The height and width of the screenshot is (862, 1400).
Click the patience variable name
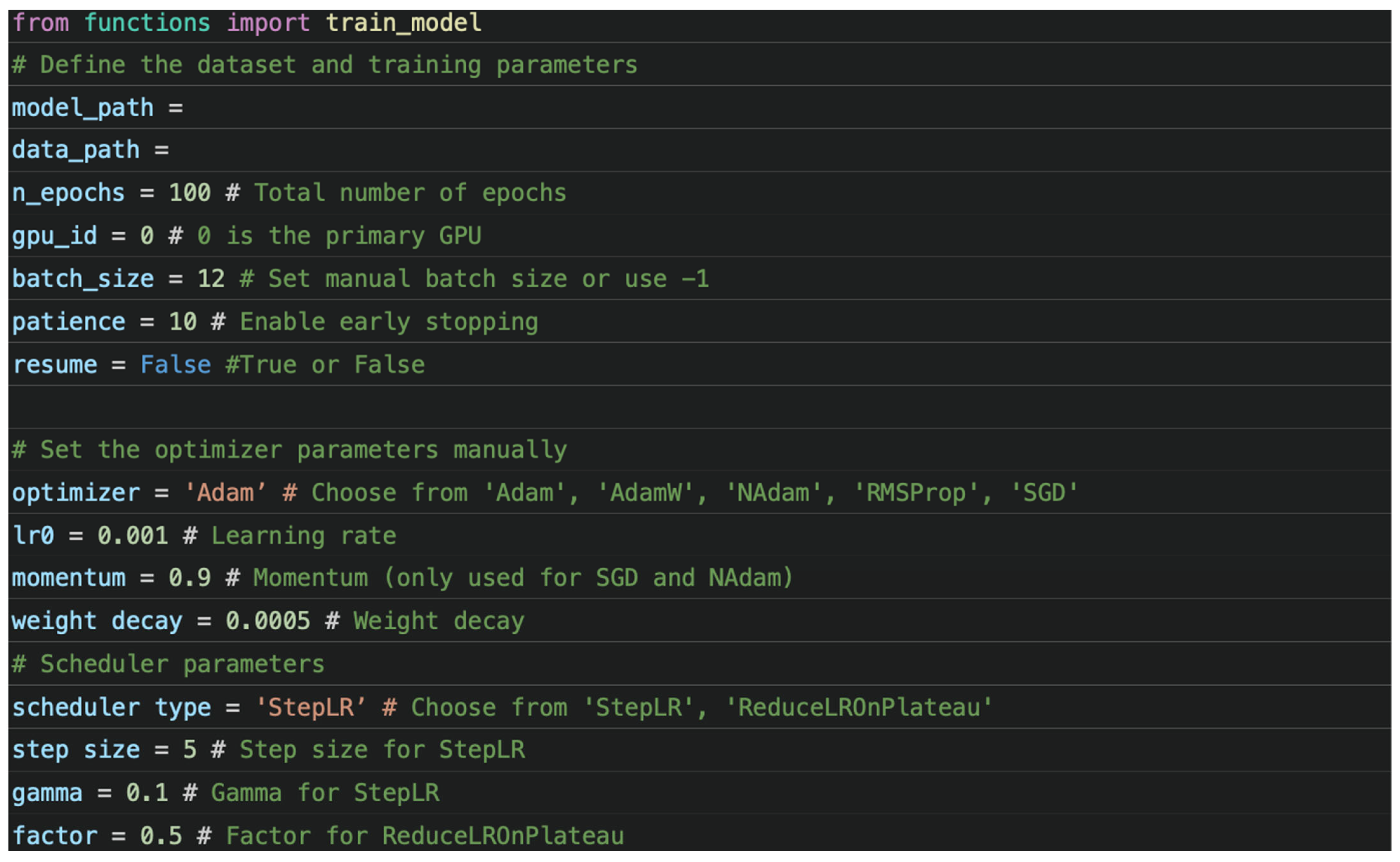point(68,322)
